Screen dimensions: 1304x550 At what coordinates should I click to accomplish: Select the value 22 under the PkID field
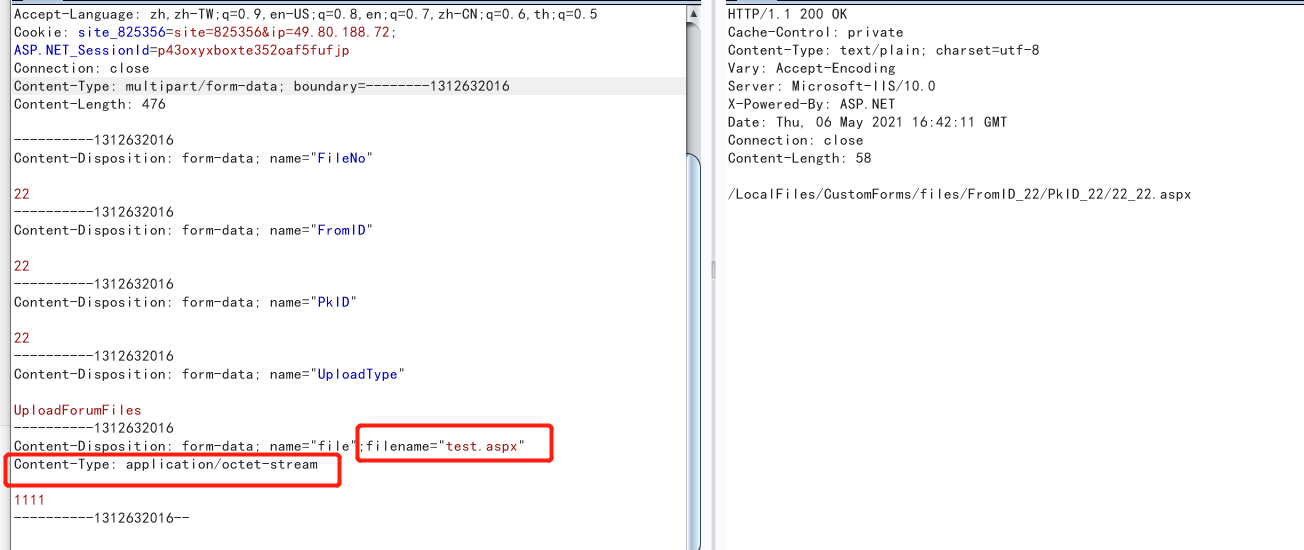[22, 338]
